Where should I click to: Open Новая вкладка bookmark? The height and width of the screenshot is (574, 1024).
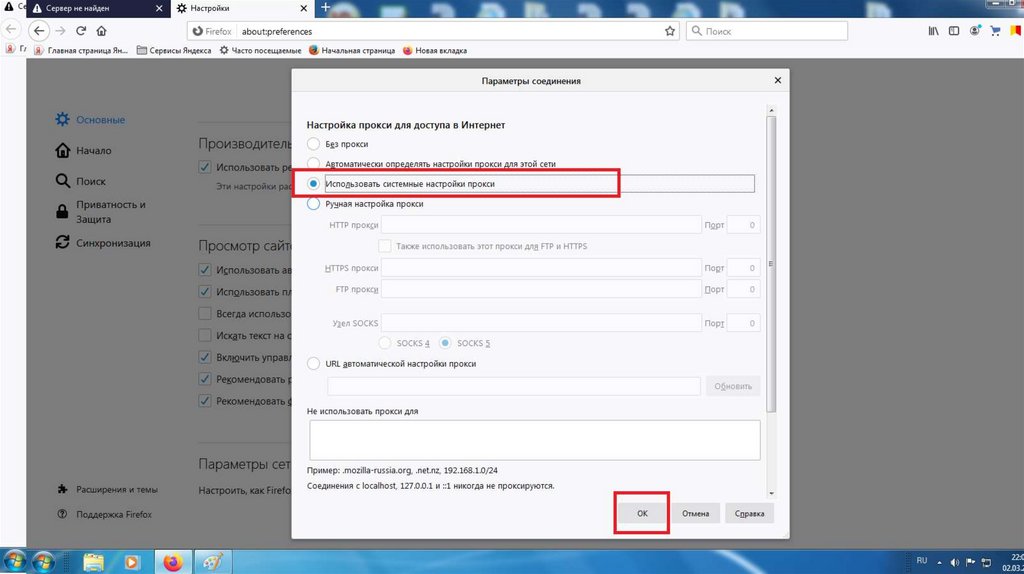point(434,50)
